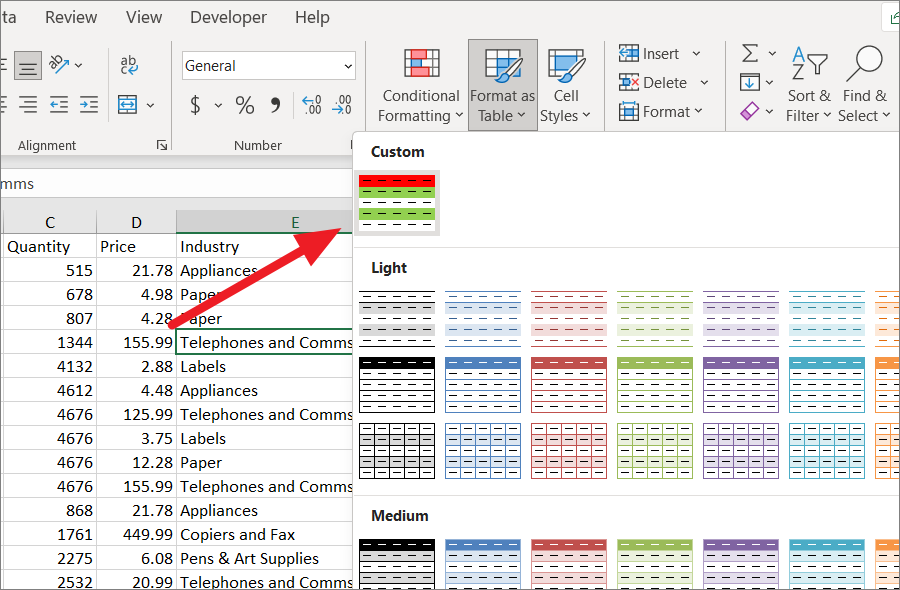Click Decrease Indent icon
This screenshot has width=900, height=590.
tap(59, 105)
